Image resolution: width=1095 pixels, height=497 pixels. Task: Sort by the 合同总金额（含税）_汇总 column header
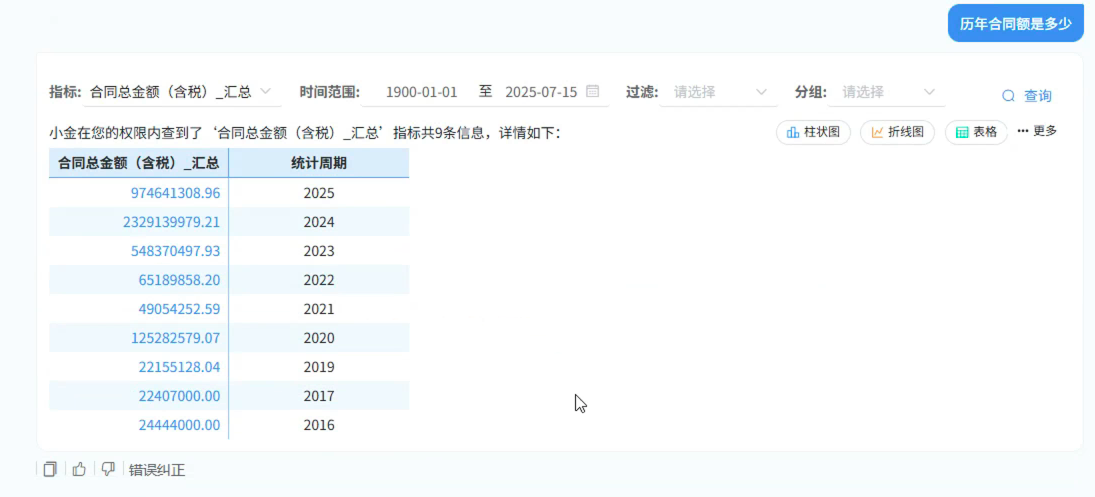click(138, 163)
